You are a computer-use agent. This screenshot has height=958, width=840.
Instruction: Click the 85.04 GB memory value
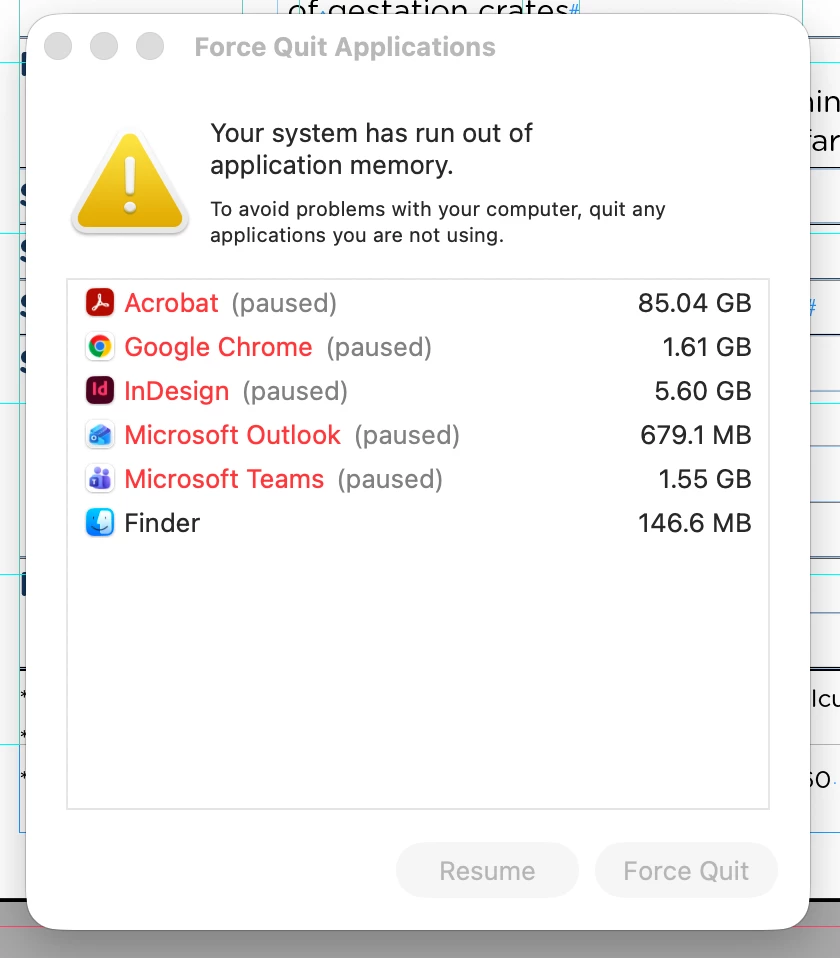click(694, 303)
